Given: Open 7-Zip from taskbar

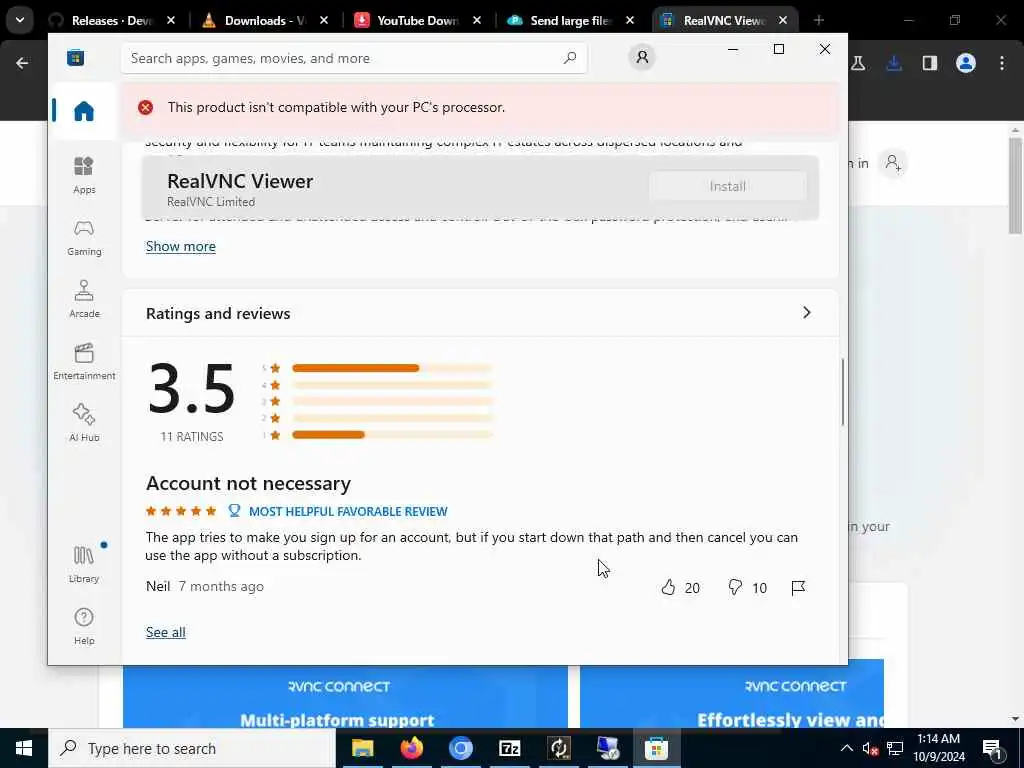Looking at the screenshot, I should coord(509,748).
